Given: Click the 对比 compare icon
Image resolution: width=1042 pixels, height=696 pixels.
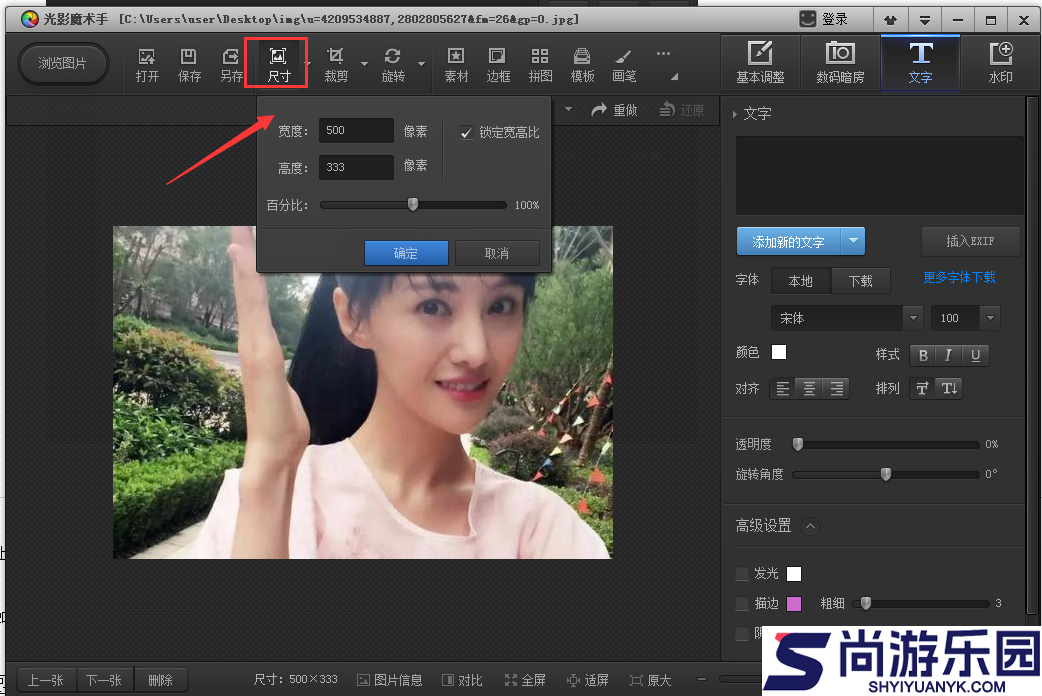Looking at the screenshot, I should point(463,680).
